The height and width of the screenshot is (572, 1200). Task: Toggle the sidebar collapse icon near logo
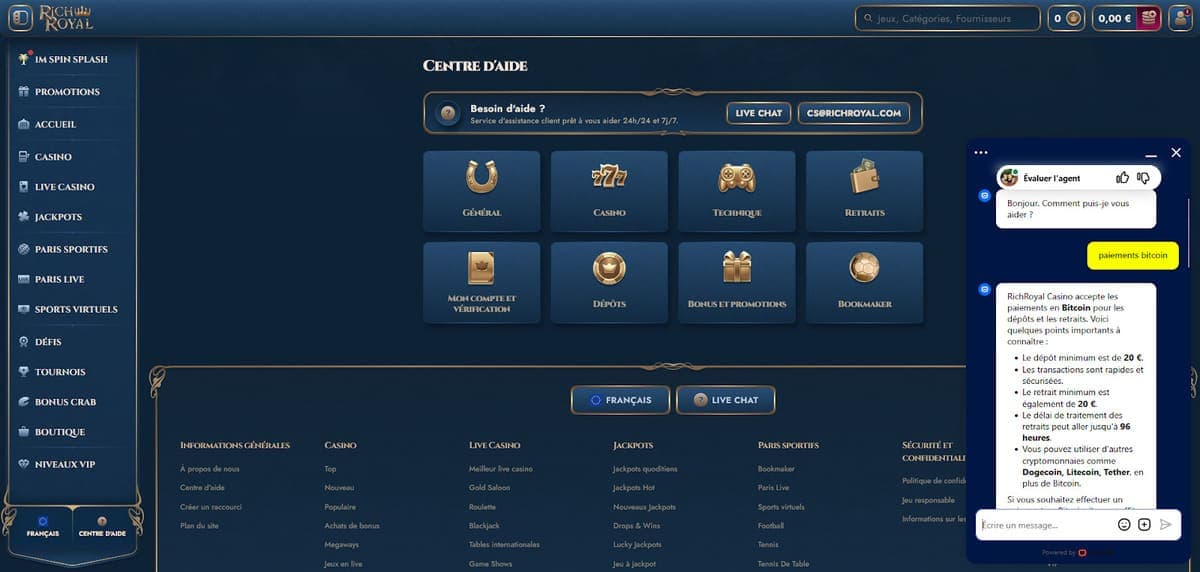pos(19,18)
